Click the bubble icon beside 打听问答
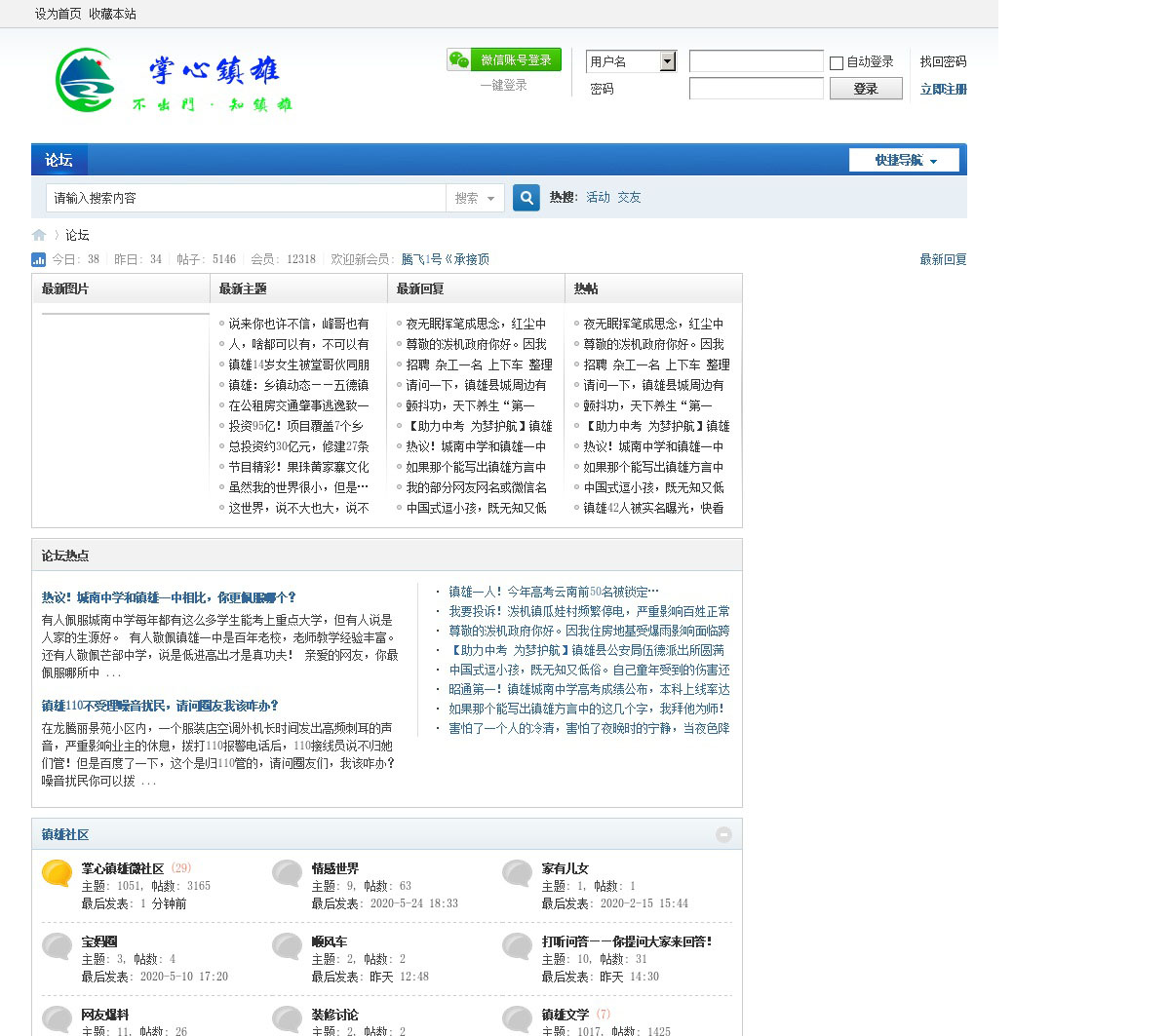1170x1036 pixels. 517,946
